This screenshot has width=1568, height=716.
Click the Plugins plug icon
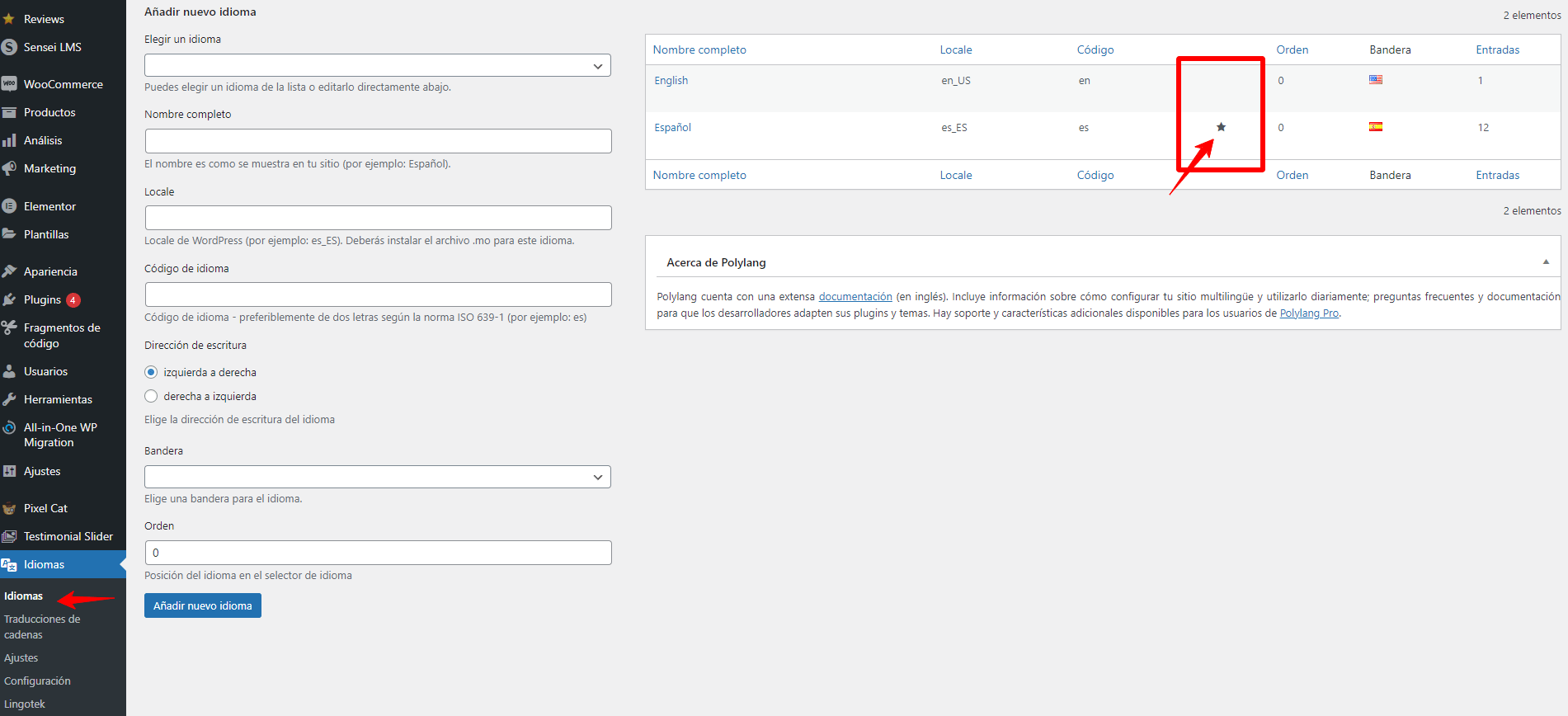[x=9, y=299]
